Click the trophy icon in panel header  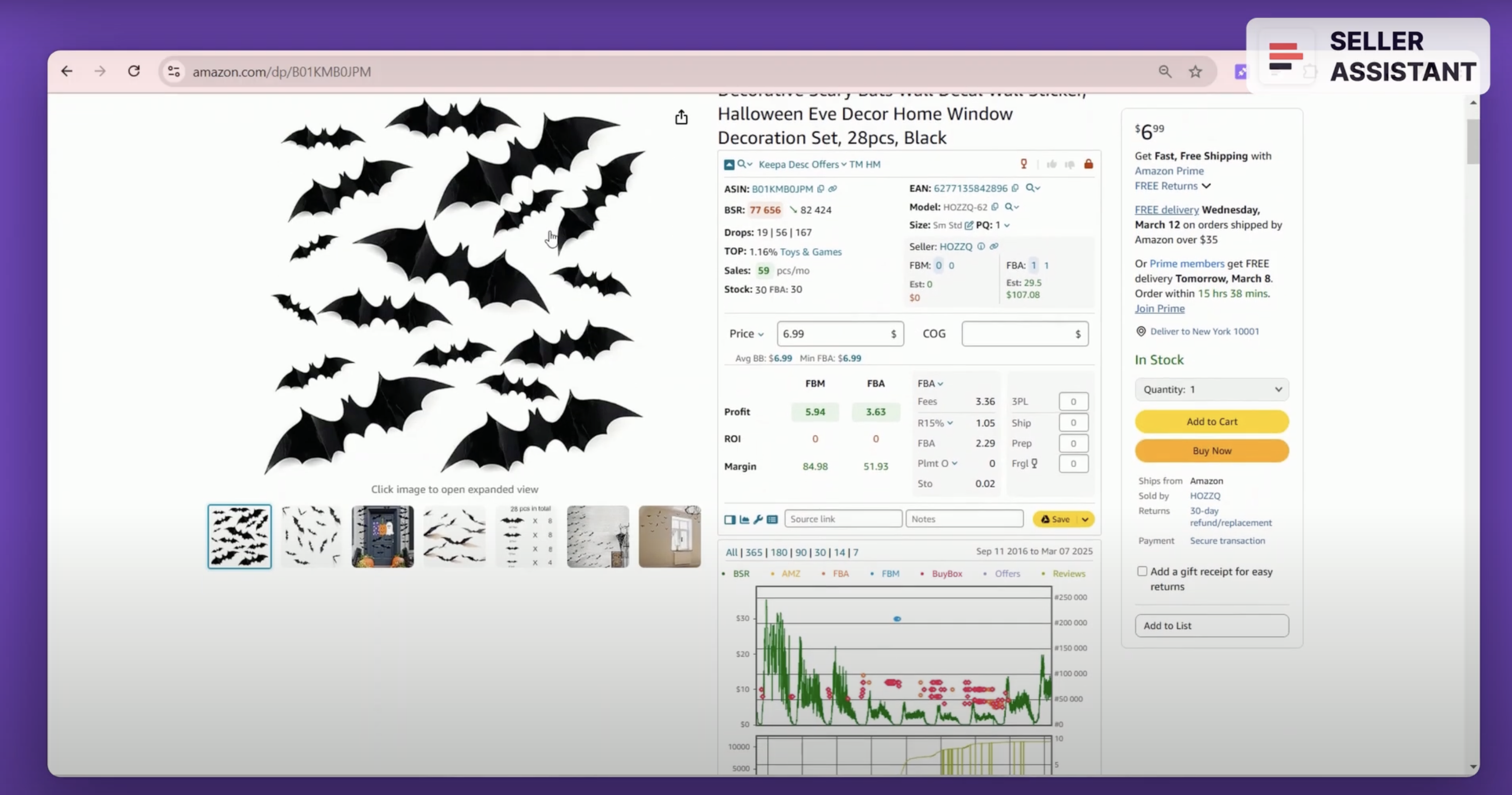(1024, 164)
